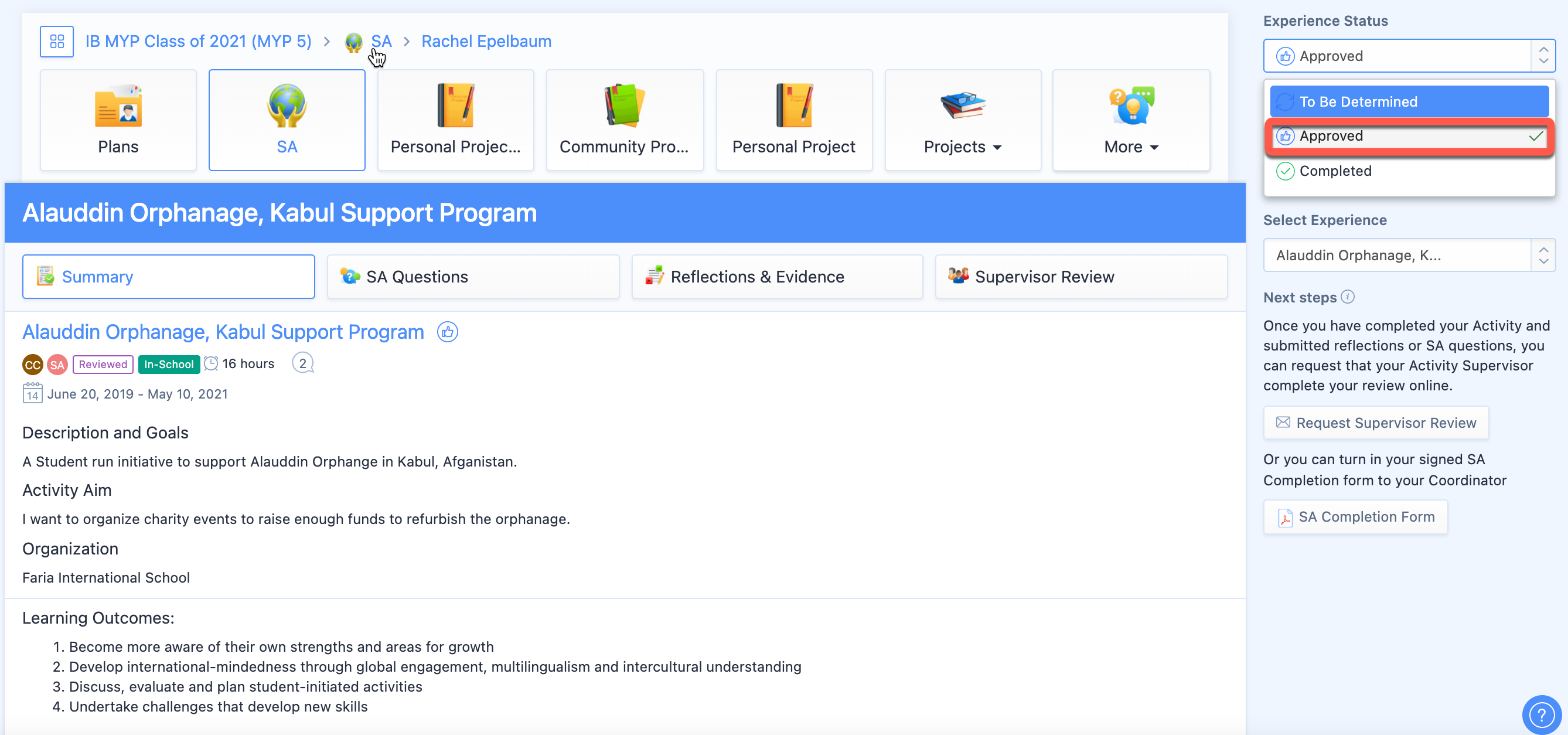Click the Select Experience stepper arrows
Viewport: 1568px width, 735px height.
(1543, 255)
